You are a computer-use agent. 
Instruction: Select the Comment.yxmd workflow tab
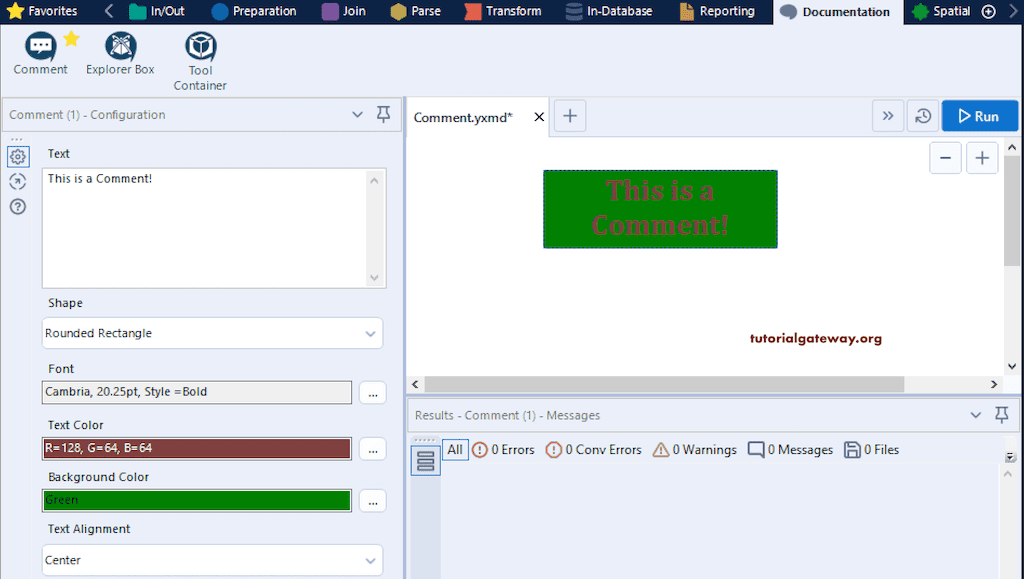click(463, 116)
